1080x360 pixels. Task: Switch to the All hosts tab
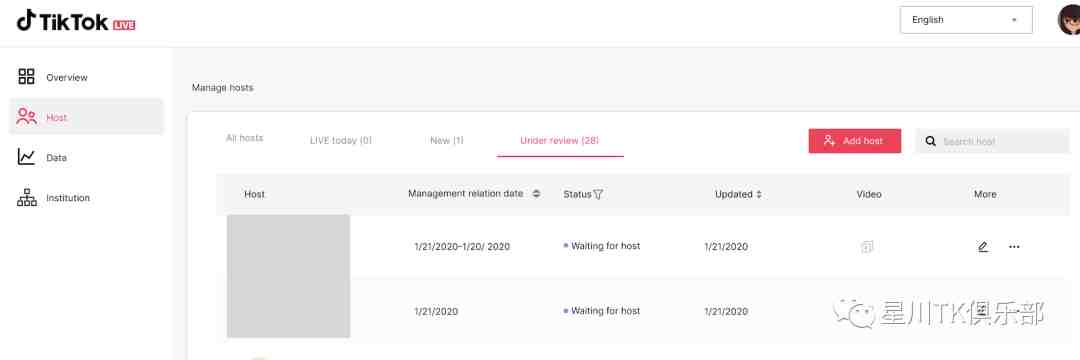[245, 138]
